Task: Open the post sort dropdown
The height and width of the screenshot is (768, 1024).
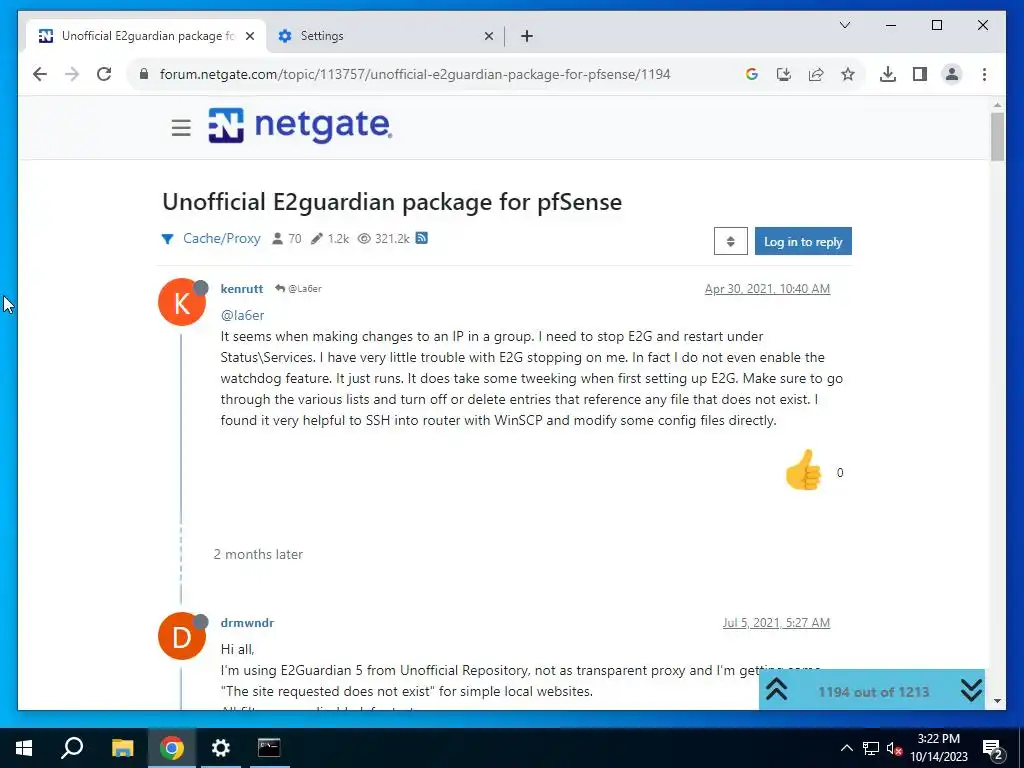Action: tap(731, 241)
